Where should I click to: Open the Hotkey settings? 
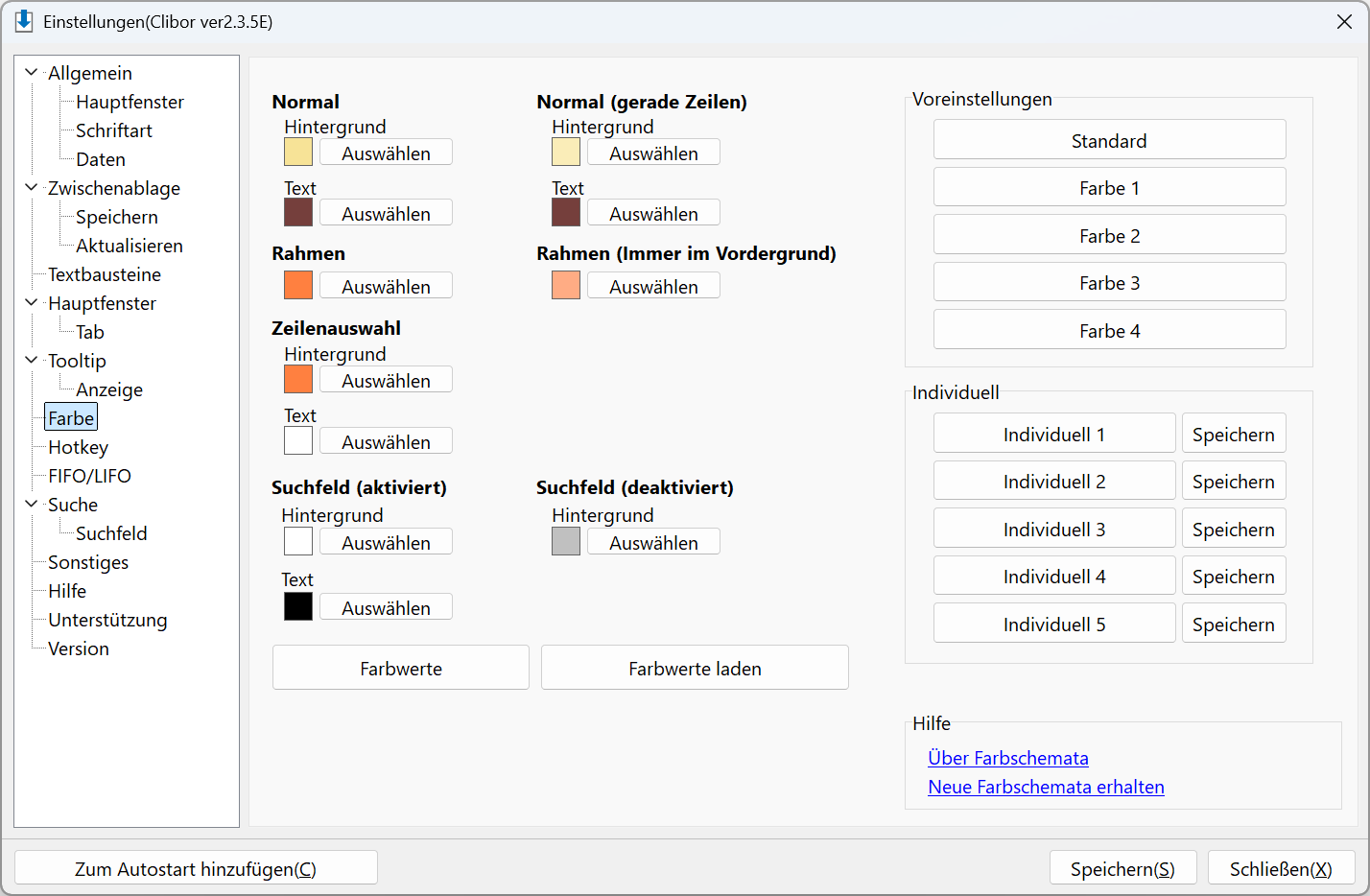pyautogui.click(x=79, y=447)
